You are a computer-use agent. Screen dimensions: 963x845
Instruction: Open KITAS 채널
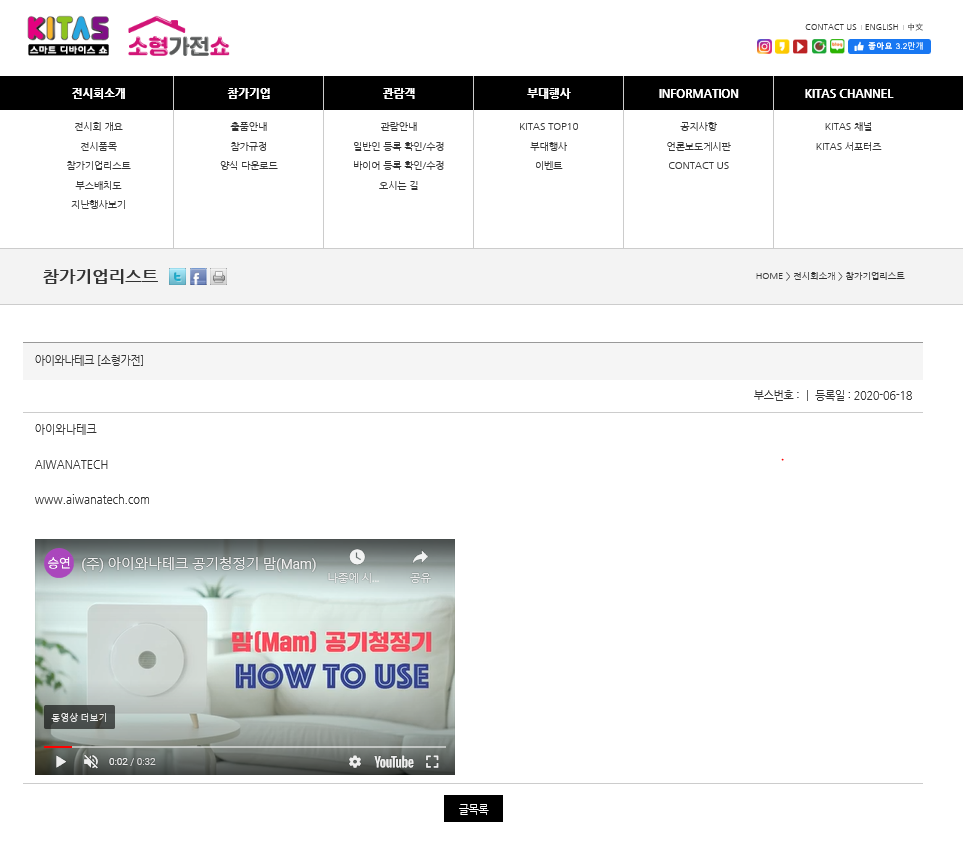click(848, 127)
